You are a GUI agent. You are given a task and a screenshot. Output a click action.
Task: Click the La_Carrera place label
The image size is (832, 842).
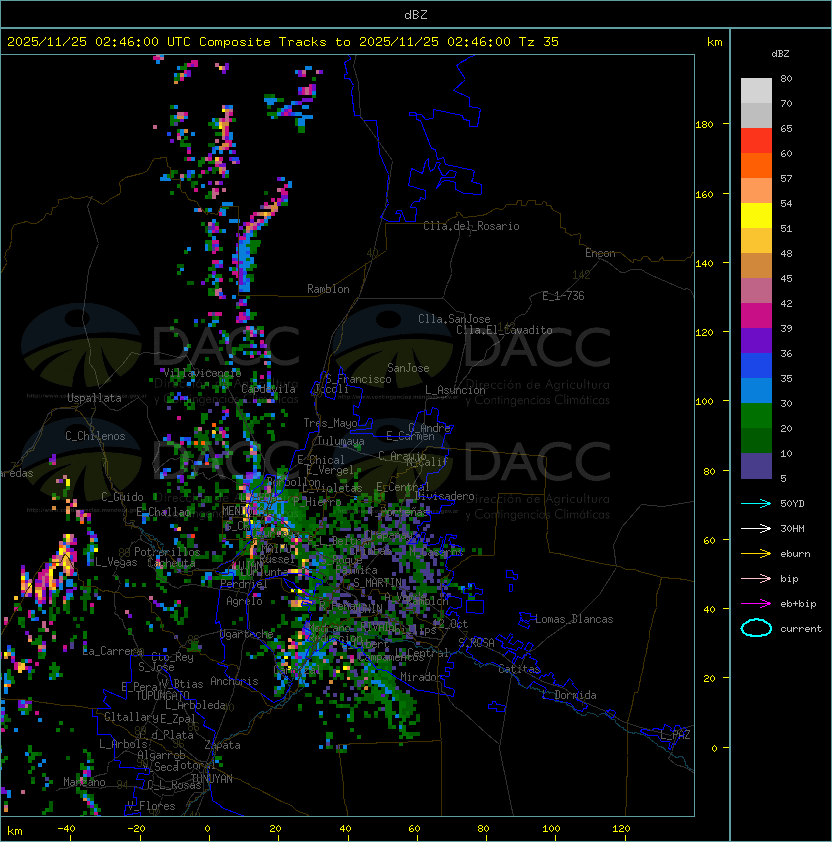click(112, 651)
